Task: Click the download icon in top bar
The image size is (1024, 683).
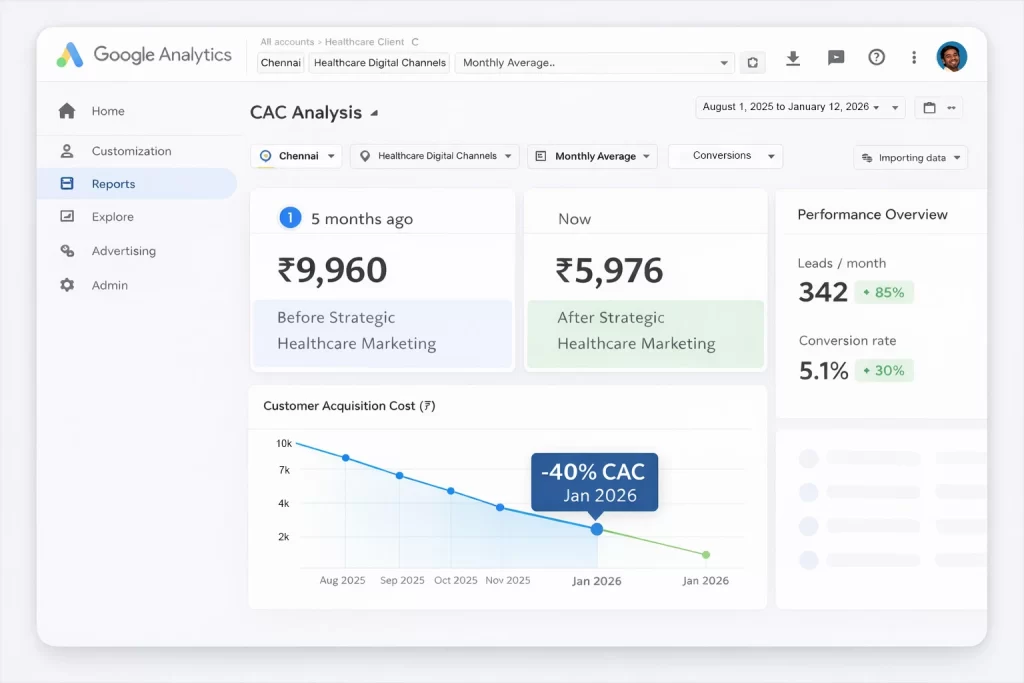Action: click(x=793, y=58)
